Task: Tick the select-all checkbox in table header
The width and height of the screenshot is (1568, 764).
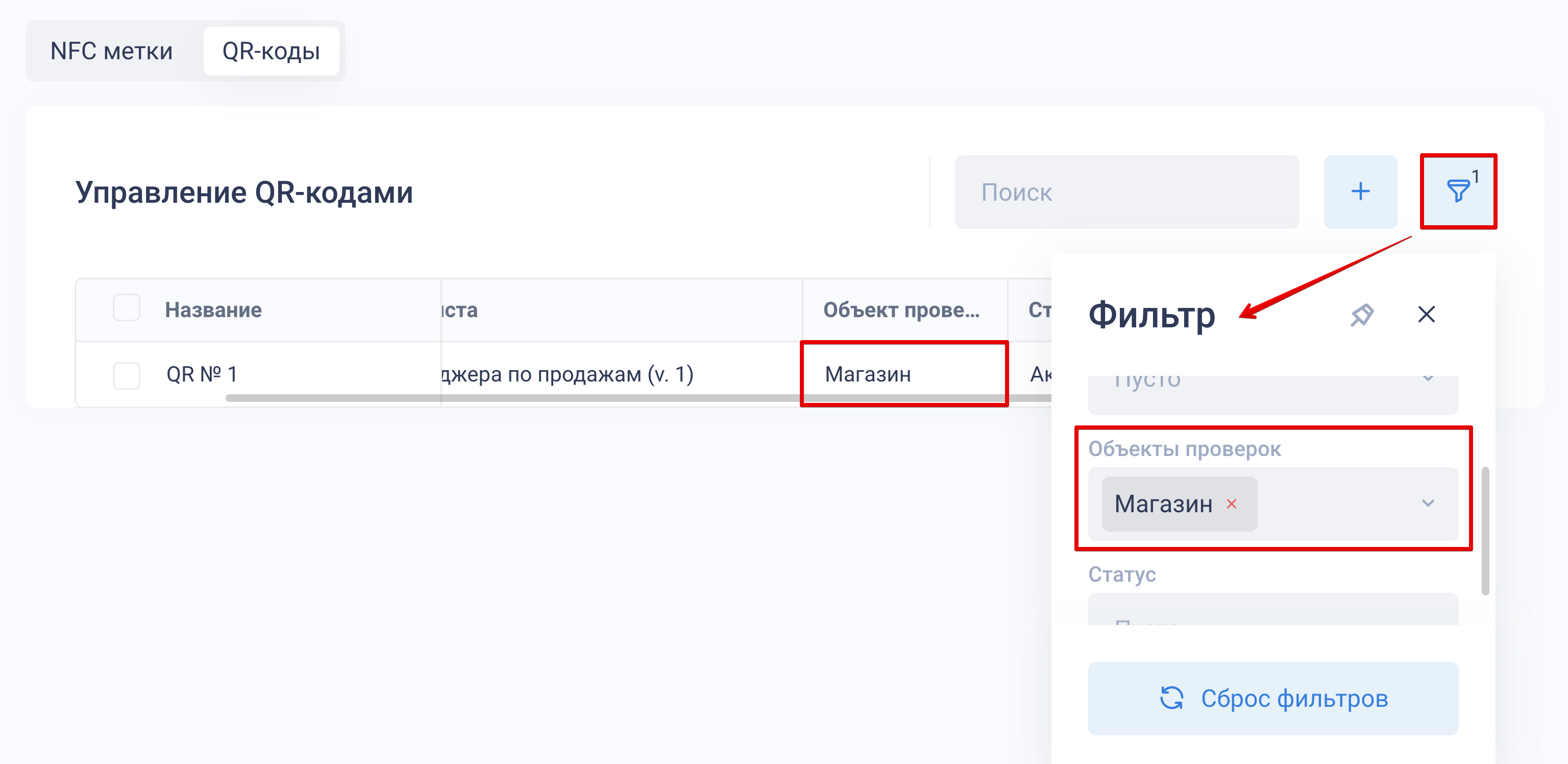Action: [127, 307]
